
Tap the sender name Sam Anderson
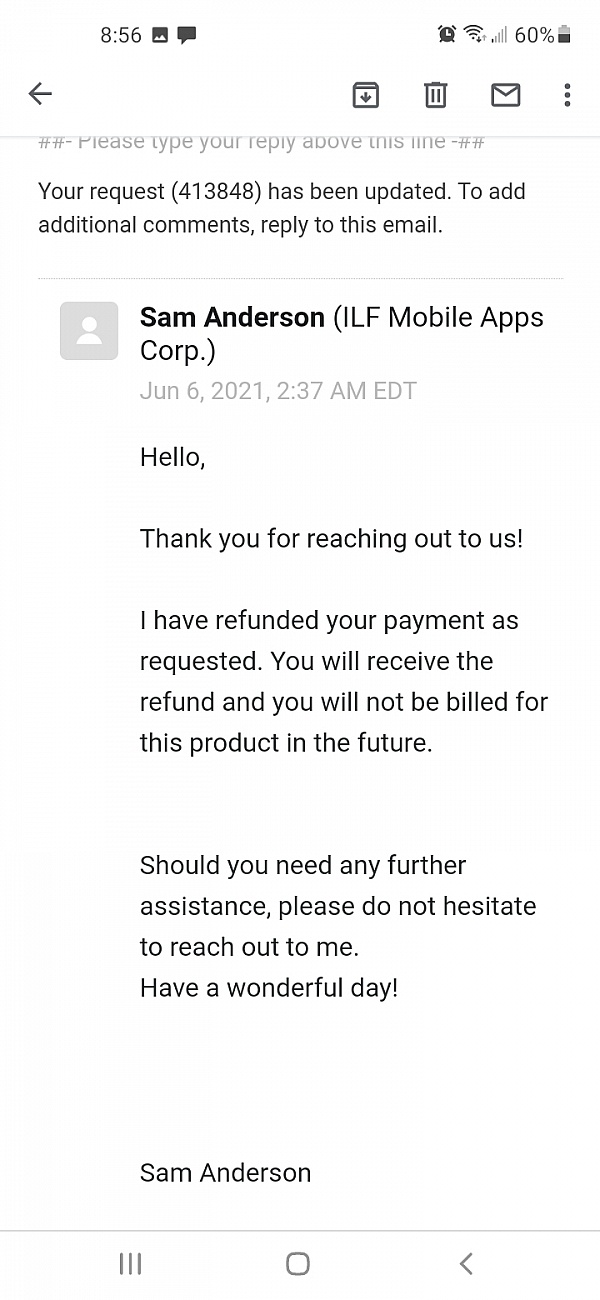(232, 317)
